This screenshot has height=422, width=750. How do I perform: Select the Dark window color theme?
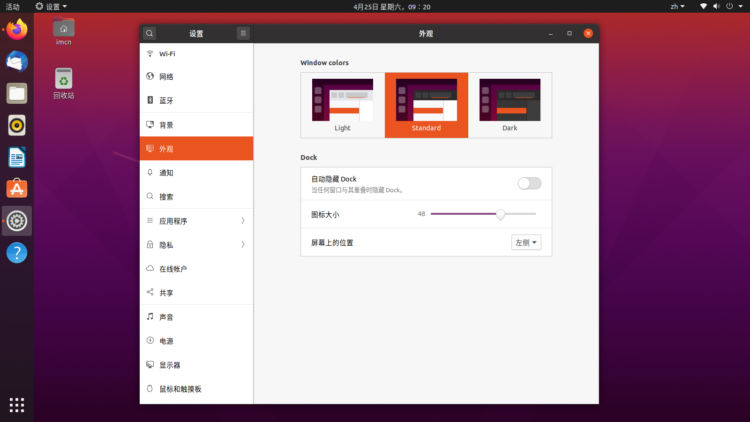[509, 105]
